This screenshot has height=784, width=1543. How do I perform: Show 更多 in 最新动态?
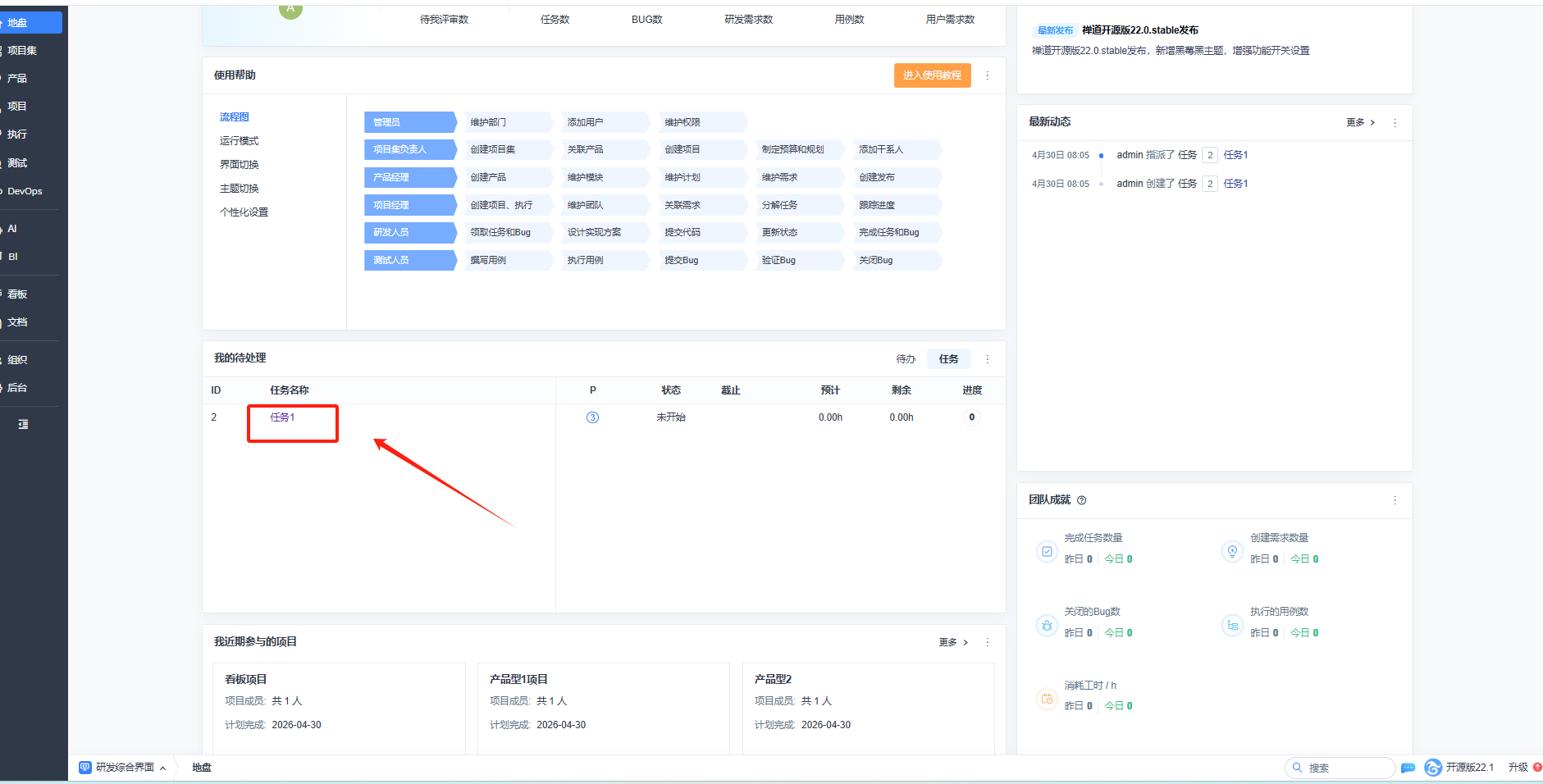click(1360, 122)
